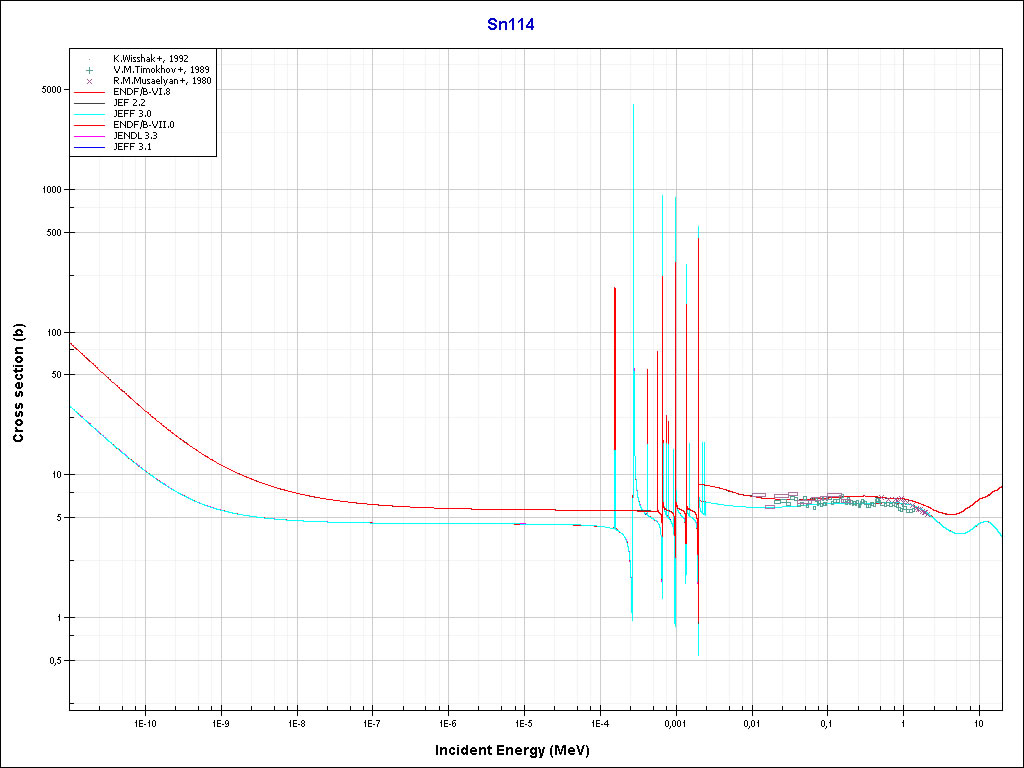This screenshot has width=1024, height=768.
Task: Pick the magenta JENDL 3.3 legend line
Action: pyautogui.click(x=89, y=136)
